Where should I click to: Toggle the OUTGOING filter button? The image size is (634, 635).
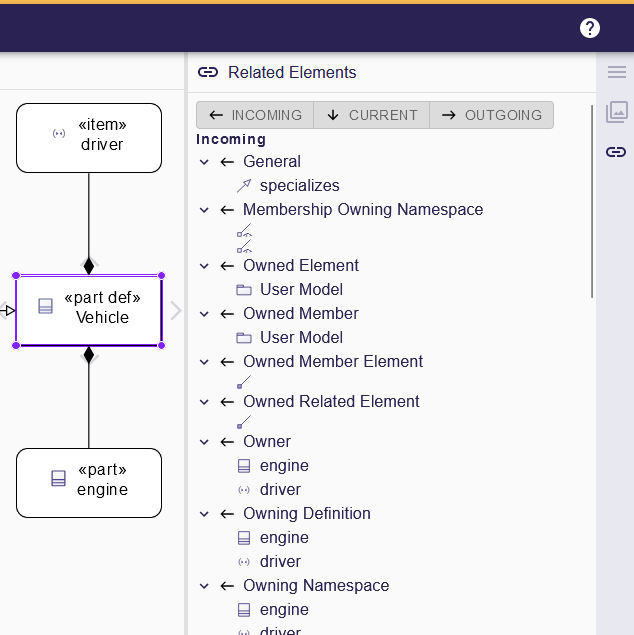point(491,115)
